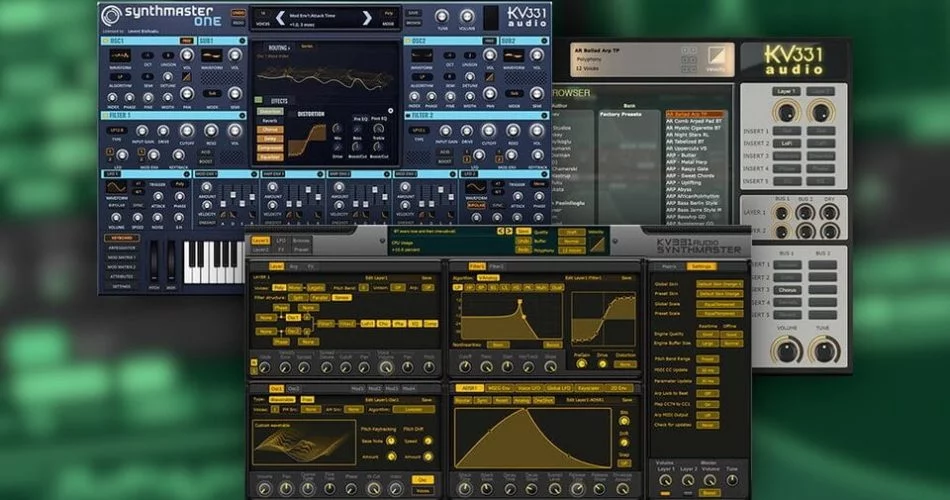This screenshot has height=500, width=950.
Task: Toggle the ADSR1 OneShot option
Action: pos(543,401)
